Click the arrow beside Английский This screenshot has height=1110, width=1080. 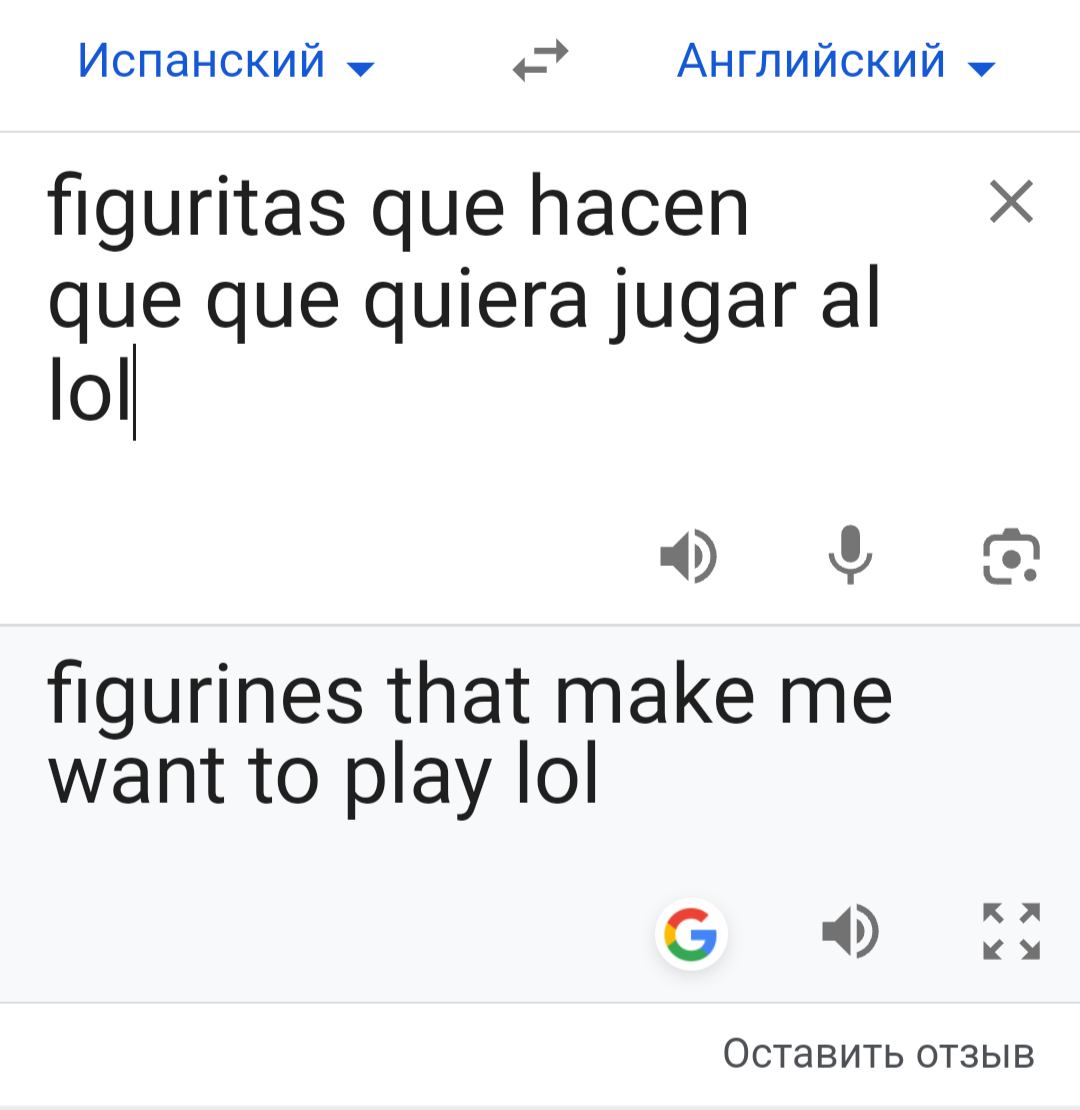pyautogui.click(x=982, y=69)
